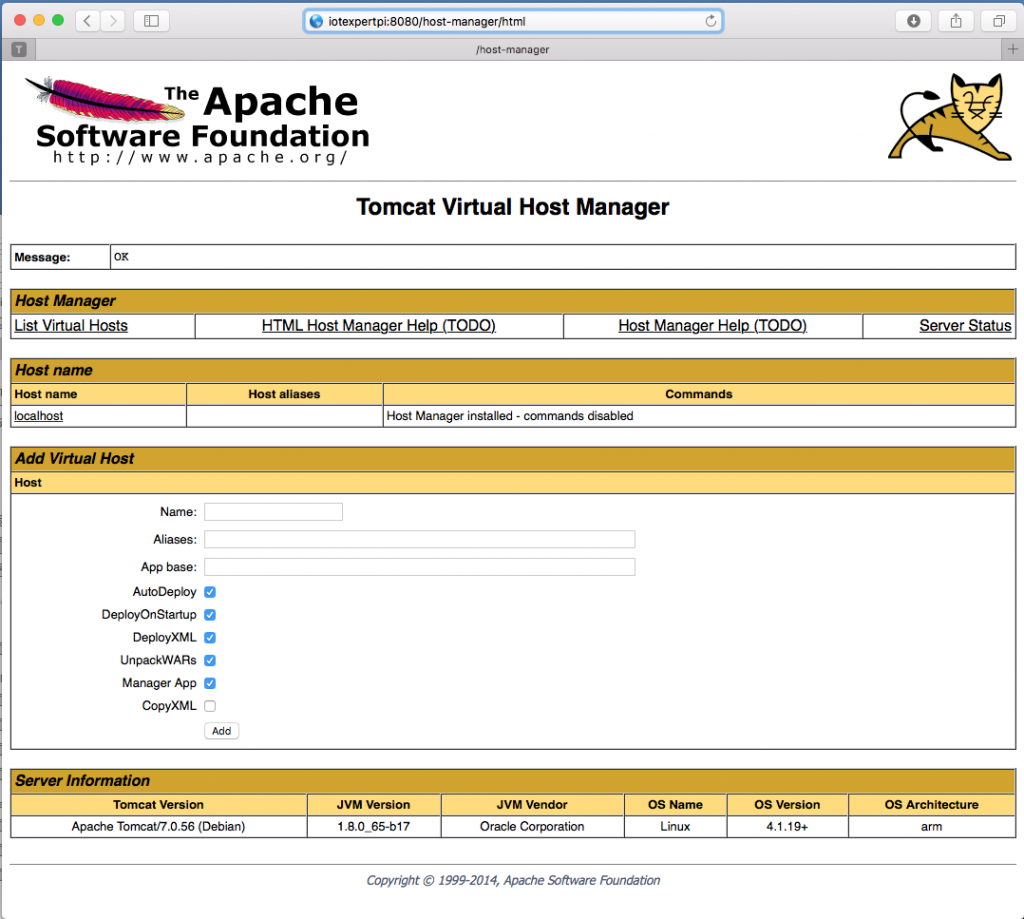Open List Virtual Hosts link
The image size is (1024, 919).
tap(71, 325)
